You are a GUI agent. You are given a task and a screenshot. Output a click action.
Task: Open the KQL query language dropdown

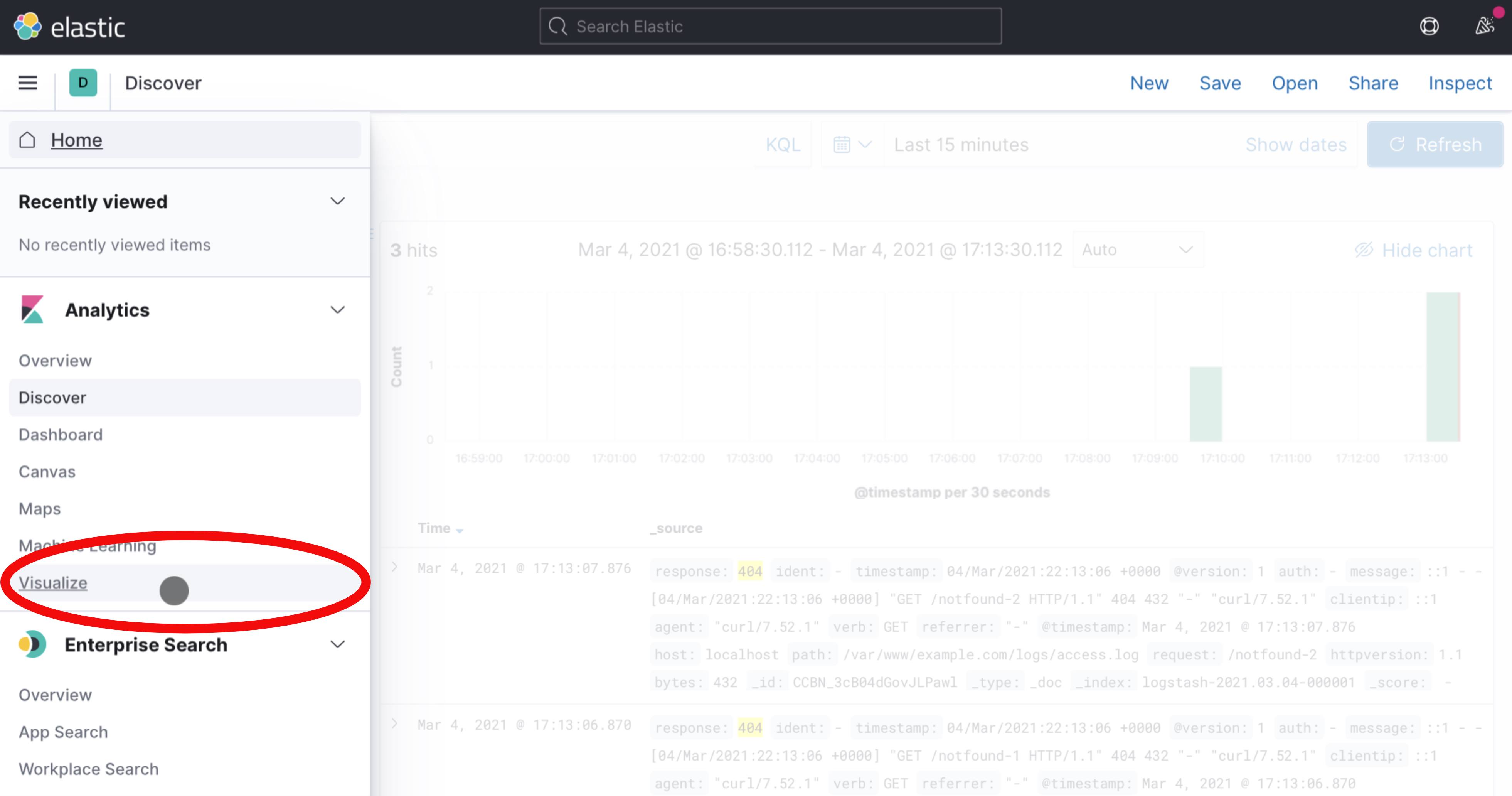pos(783,144)
